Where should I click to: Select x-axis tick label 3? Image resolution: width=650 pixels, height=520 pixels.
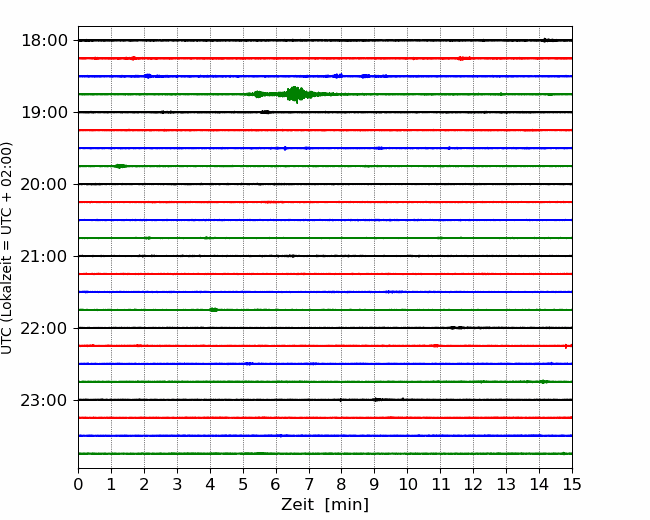[x=177, y=484]
